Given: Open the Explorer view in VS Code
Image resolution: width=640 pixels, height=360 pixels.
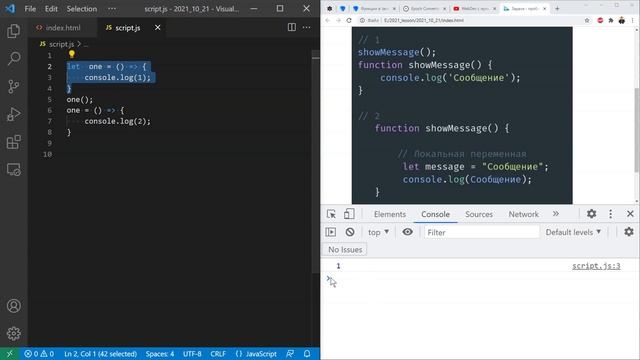Looking at the screenshot, I should [x=13, y=31].
